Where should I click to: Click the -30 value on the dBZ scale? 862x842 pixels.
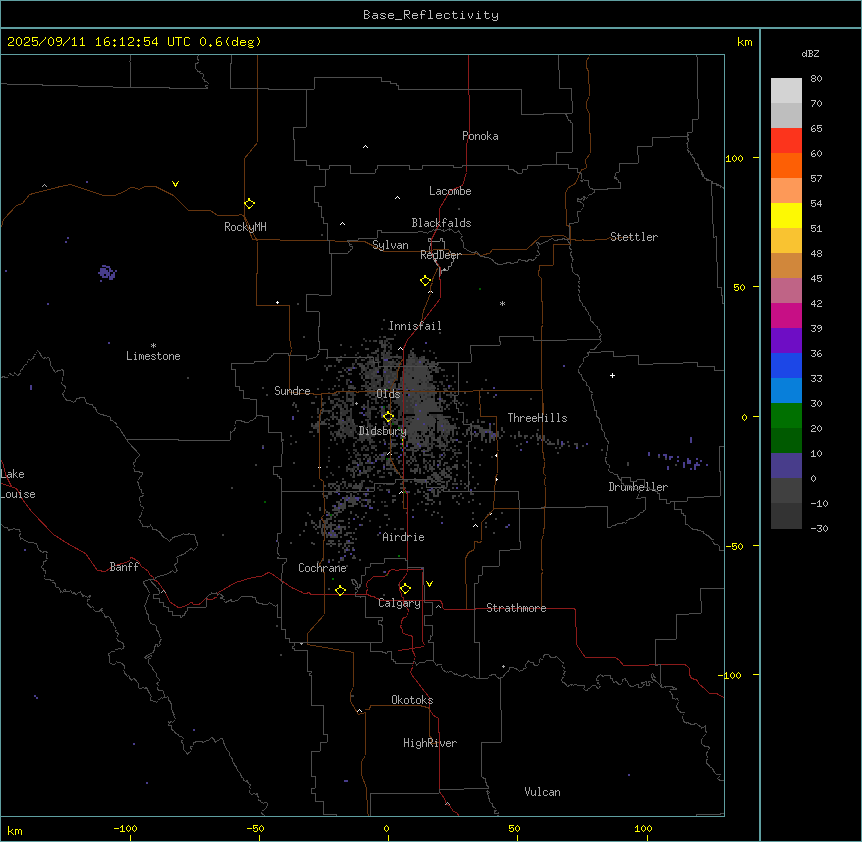(x=819, y=528)
